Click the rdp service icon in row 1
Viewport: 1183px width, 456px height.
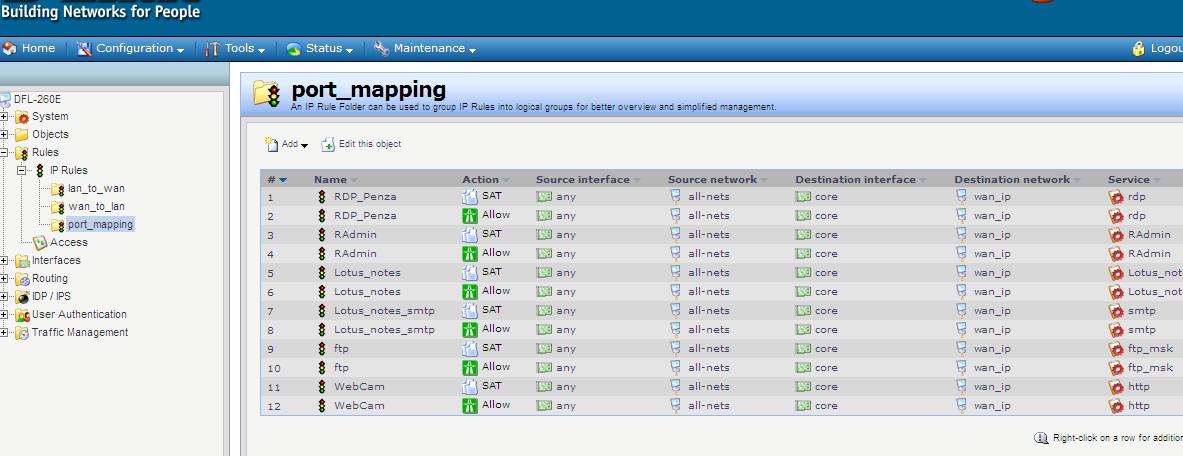click(1116, 197)
